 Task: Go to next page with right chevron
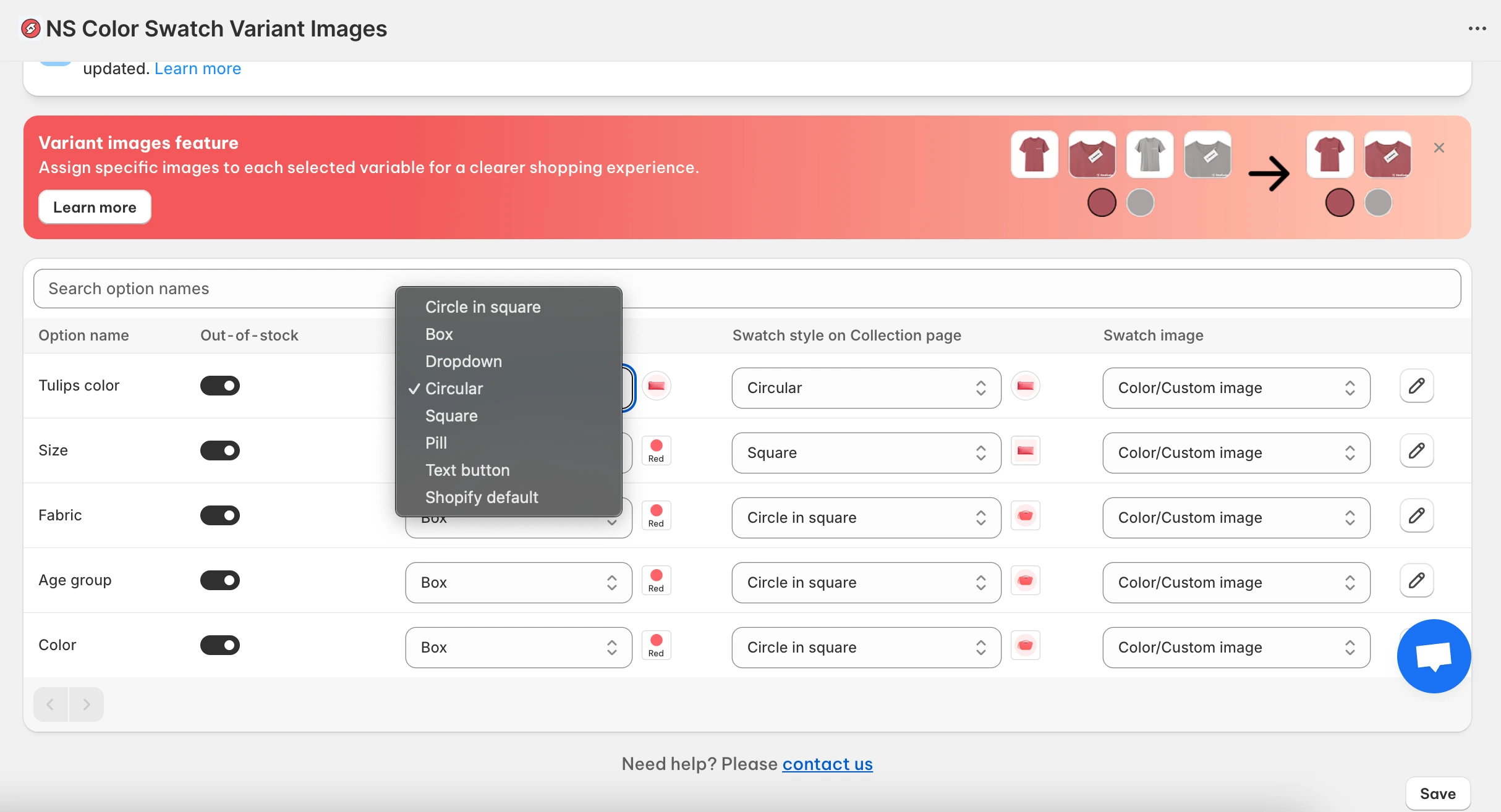point(87,704)
